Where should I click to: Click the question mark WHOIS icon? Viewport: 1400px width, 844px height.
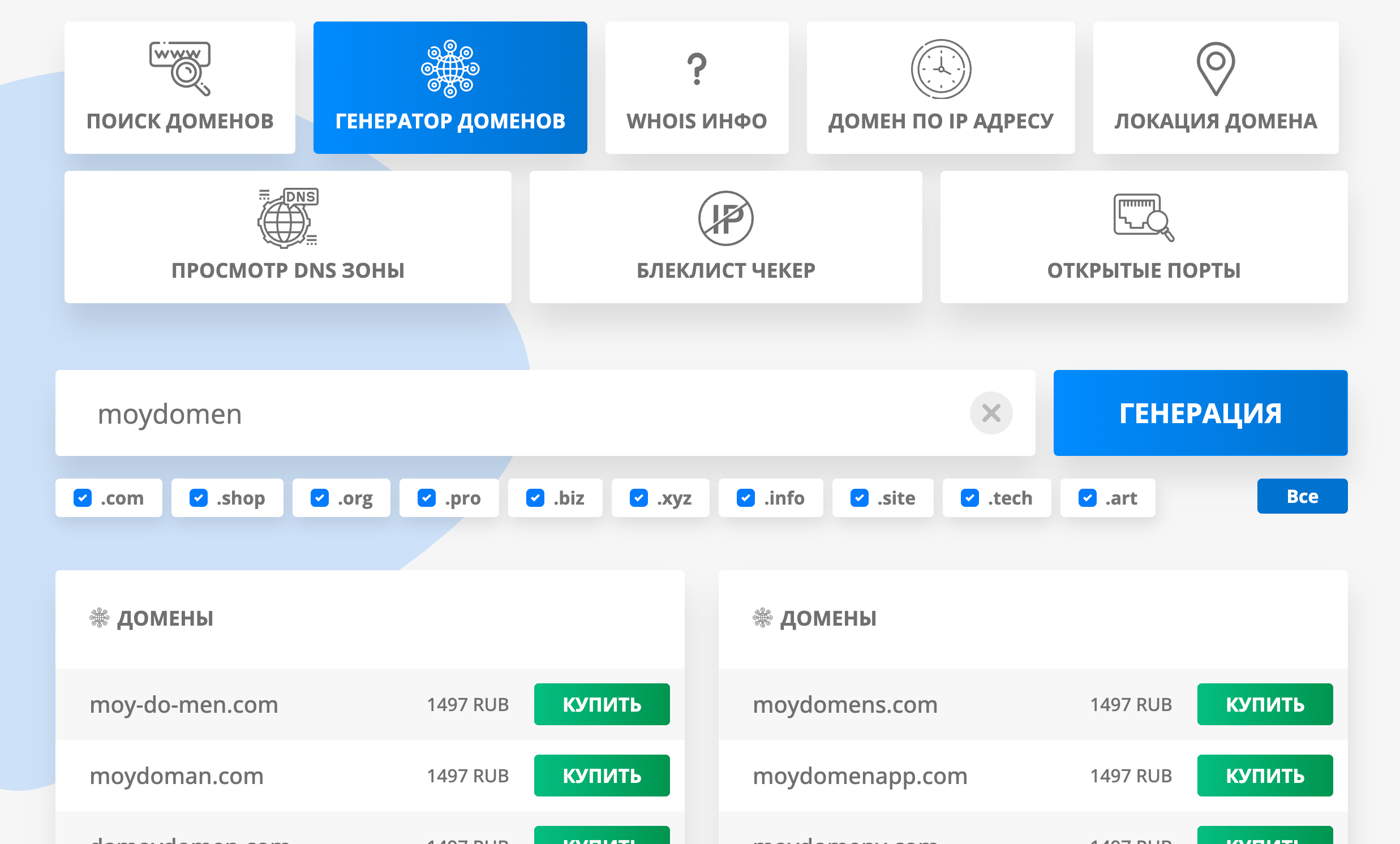coord(697,68)
